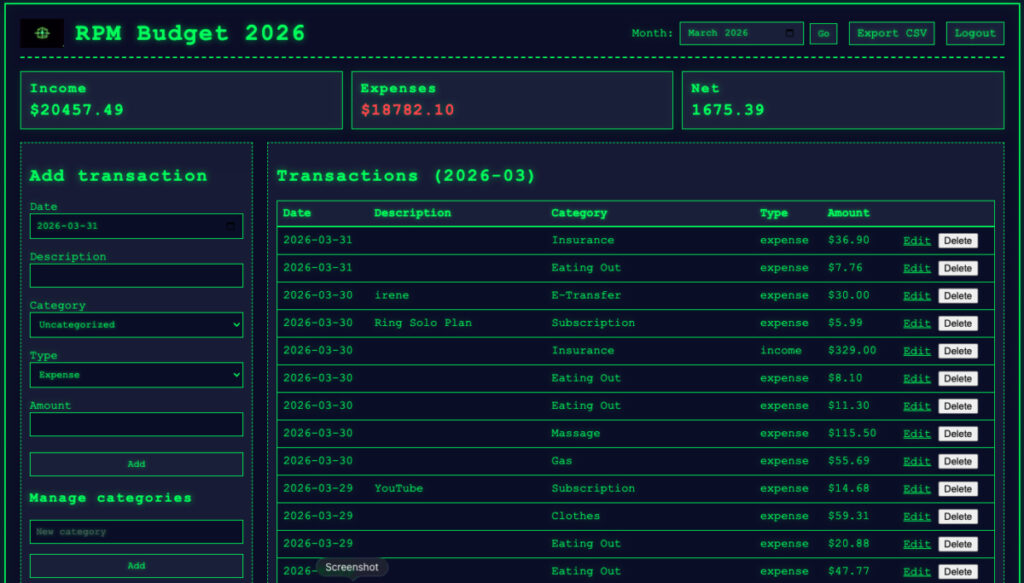Delete the $20.88 Eating Out row
Viewport: 1024px width, 583px height.
(x=958, y=544)
